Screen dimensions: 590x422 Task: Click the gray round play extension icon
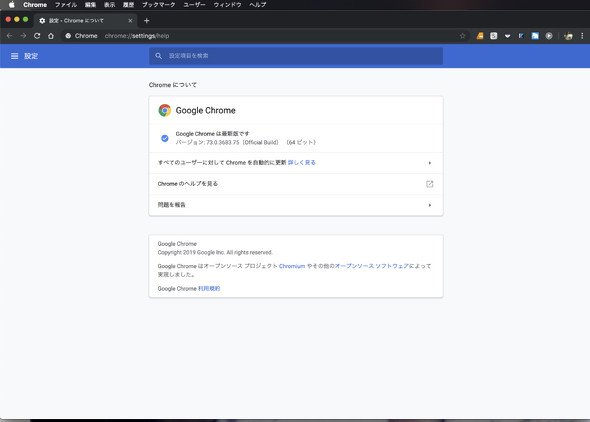549,36
